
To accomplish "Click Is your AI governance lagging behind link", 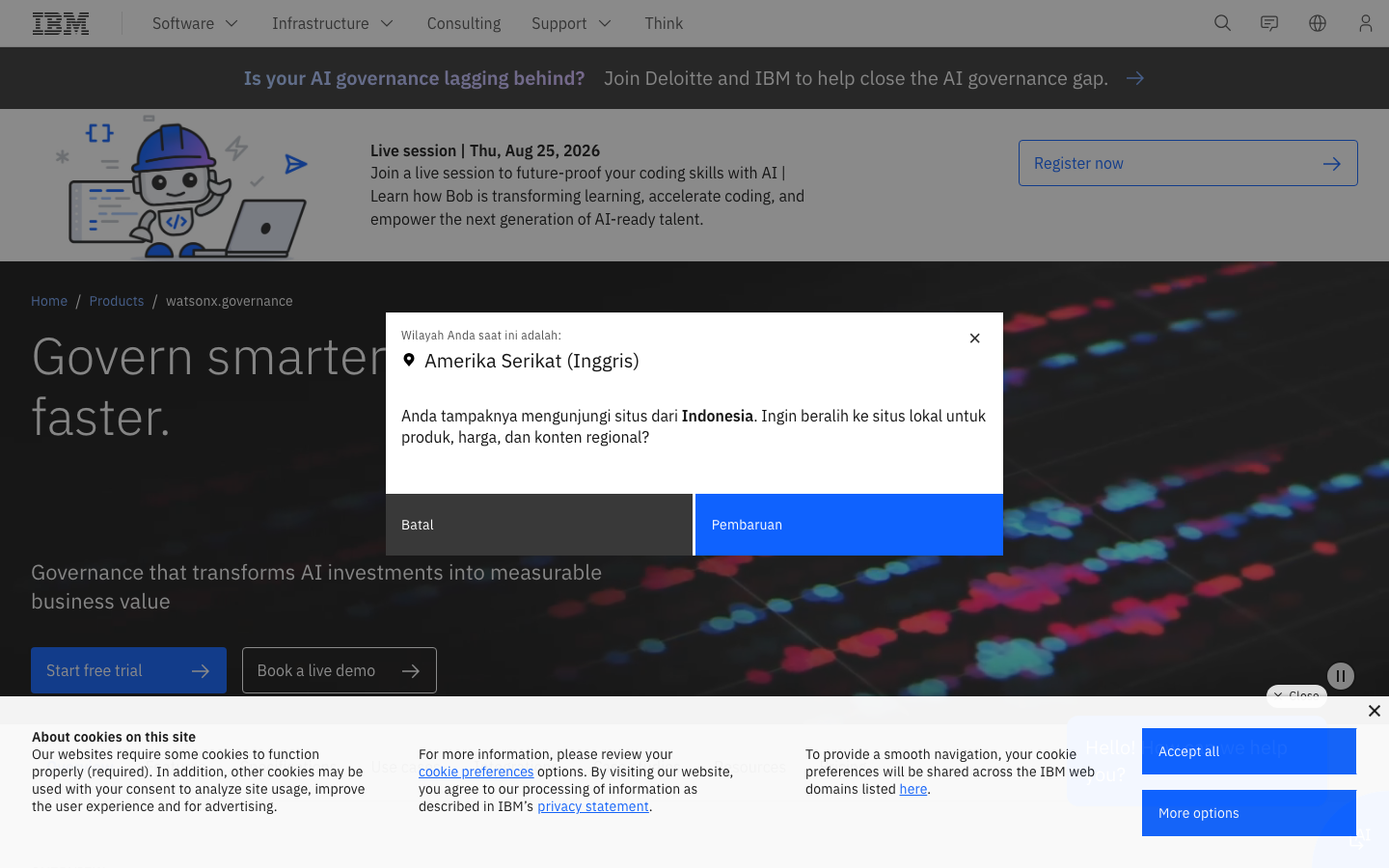I will click(x=414, y=78).
